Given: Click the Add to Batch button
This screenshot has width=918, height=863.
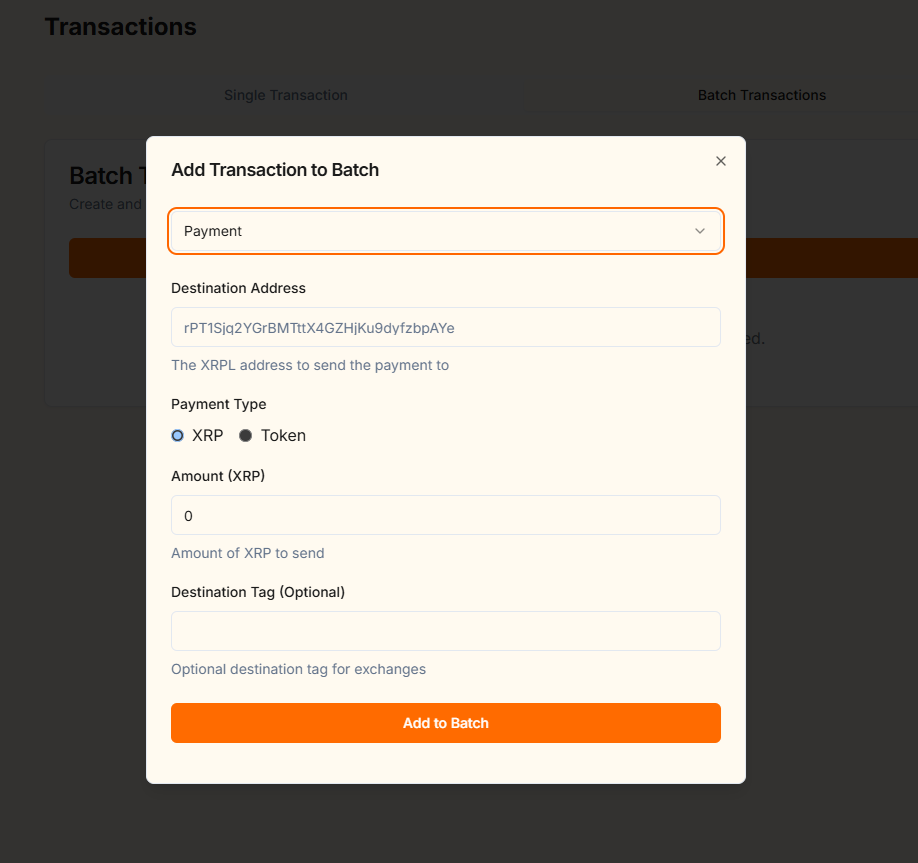Looking at the screenshot, I should pos(446,723).
